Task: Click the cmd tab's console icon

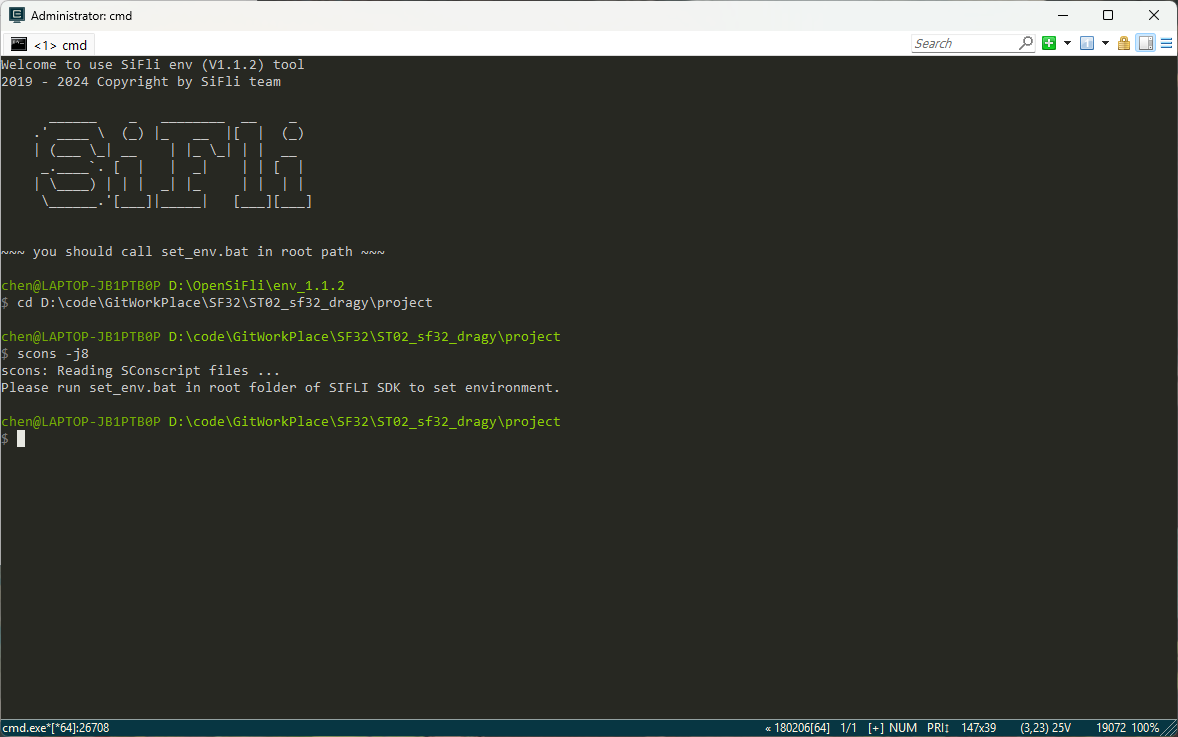Action: pos(19,44)
